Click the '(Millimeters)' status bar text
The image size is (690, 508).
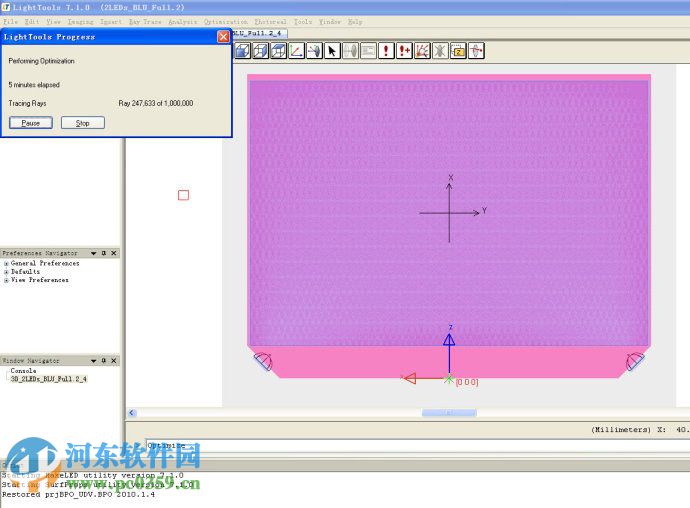(x=621, y=429)
